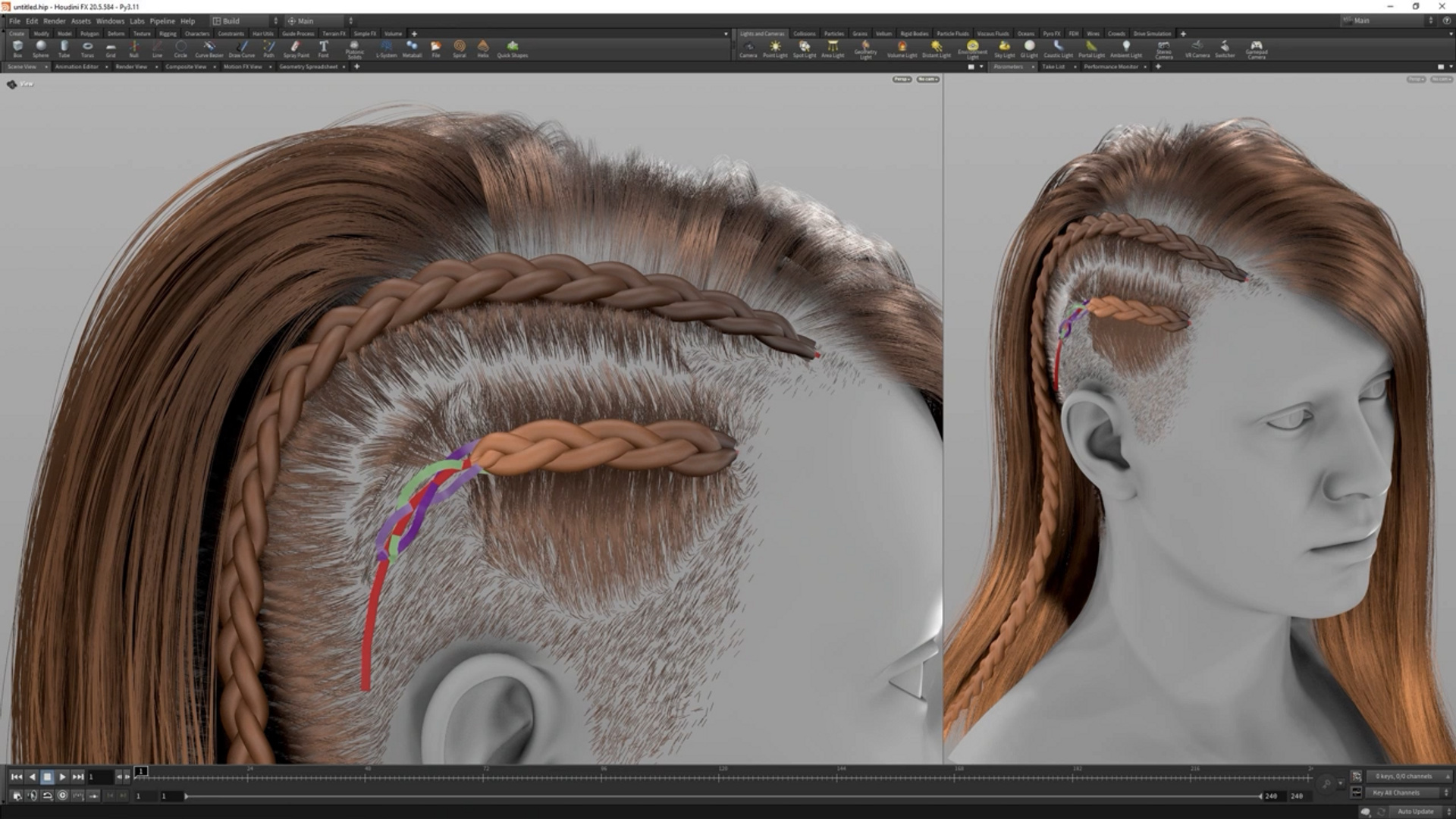Switch to the Hair Utils shelf tab

coord(262,33)
